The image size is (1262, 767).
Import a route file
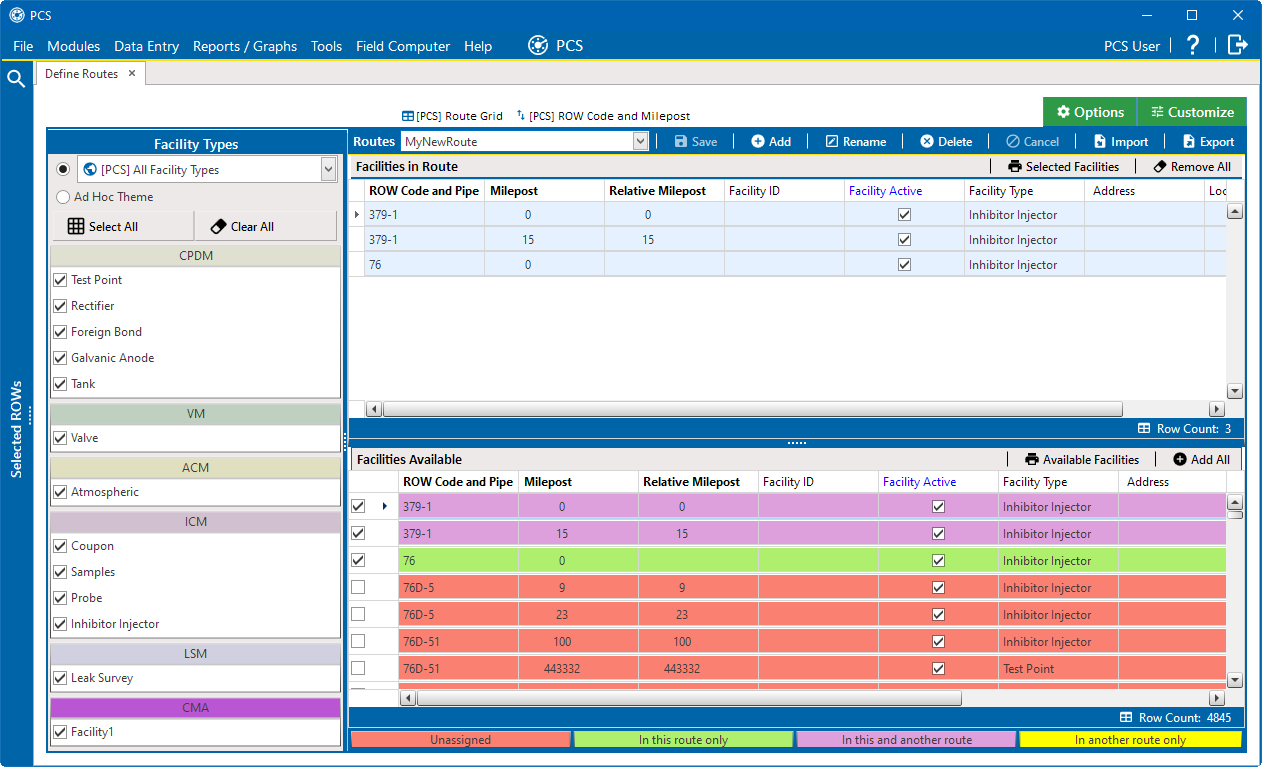point(1121,141)
